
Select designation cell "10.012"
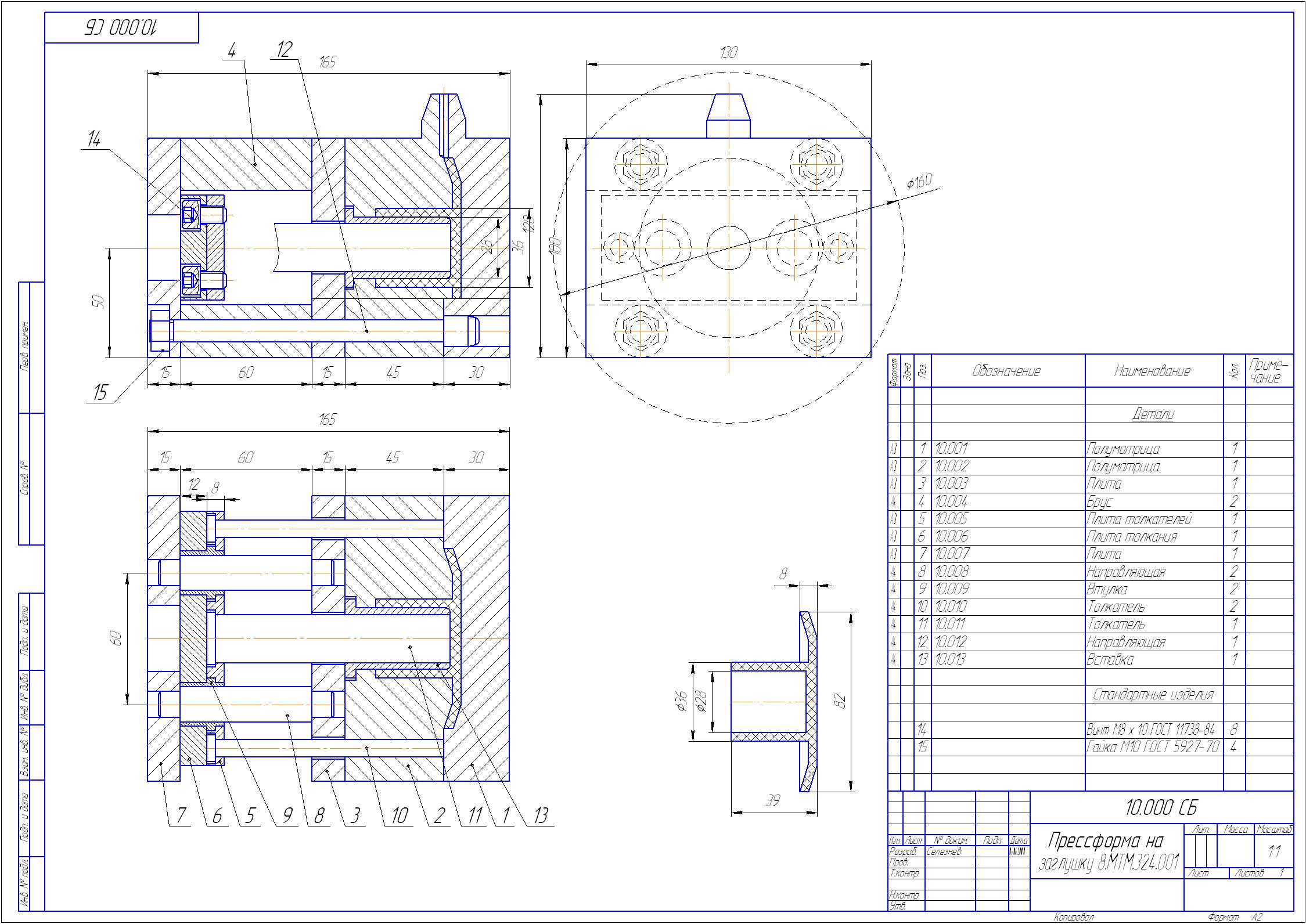pos(951,642)
